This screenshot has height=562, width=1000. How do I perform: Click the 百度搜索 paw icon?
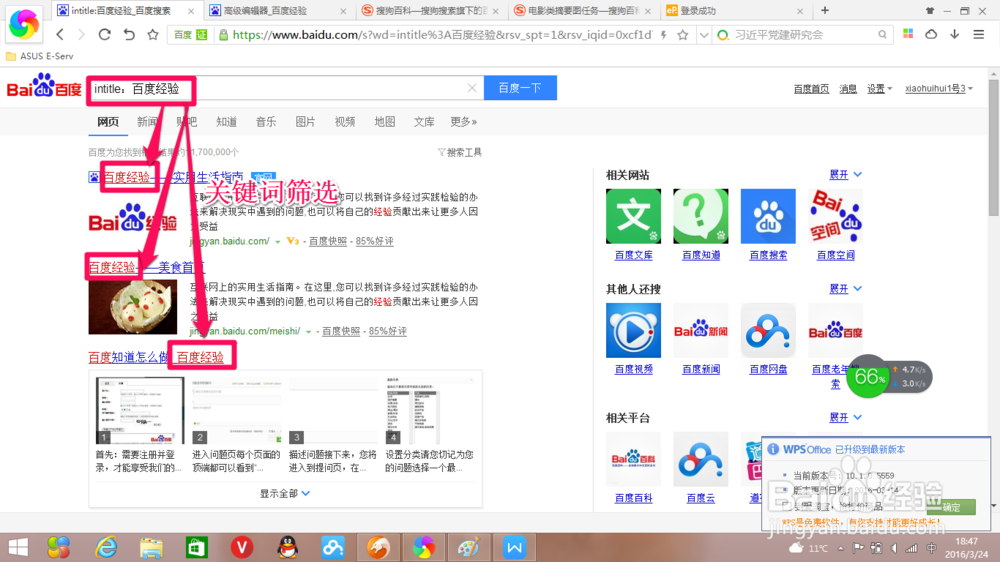768,216
